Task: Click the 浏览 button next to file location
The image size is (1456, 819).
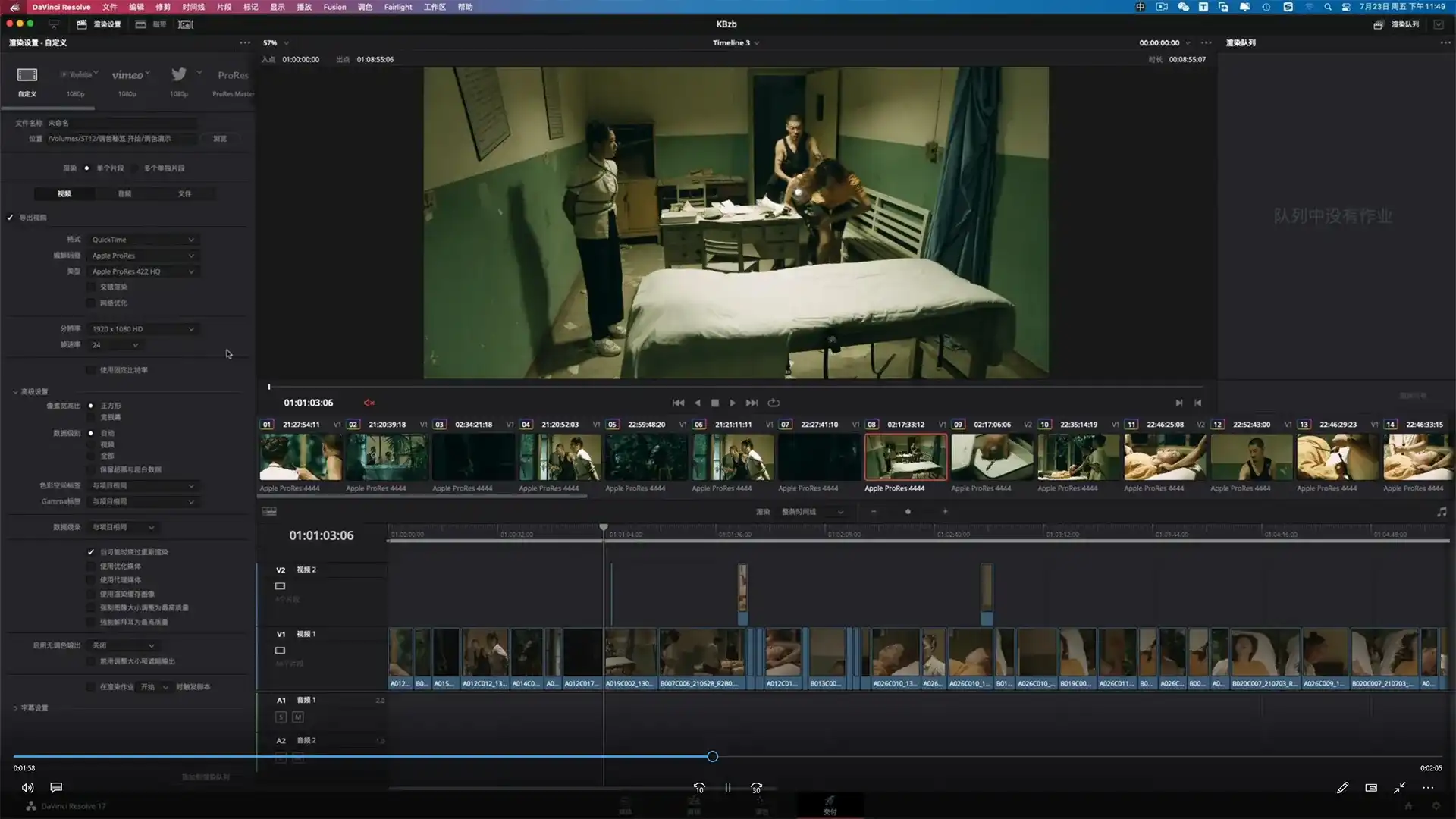Action: (221, 139)
